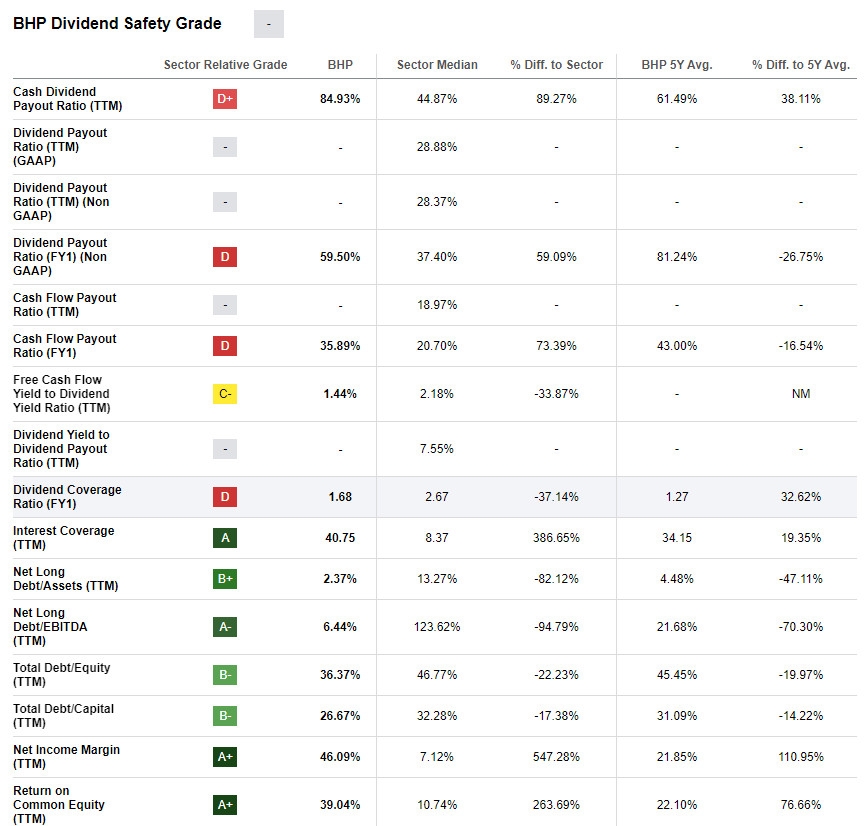Click the D+ grade badge for Cash Dividend Payout Ratio
867x826 pixels.
[225, 99]
